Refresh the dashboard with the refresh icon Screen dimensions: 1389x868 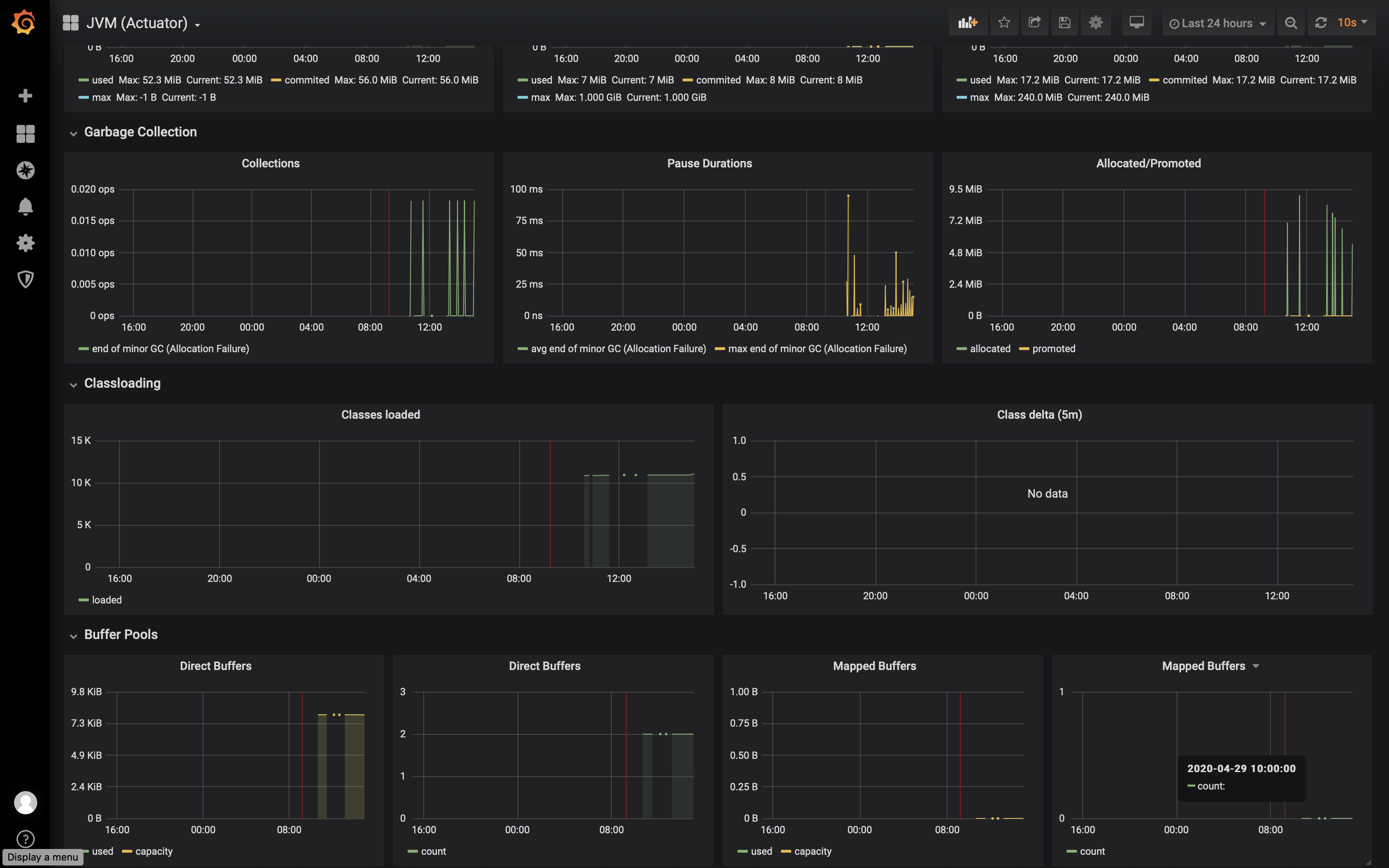point(1321,23)
